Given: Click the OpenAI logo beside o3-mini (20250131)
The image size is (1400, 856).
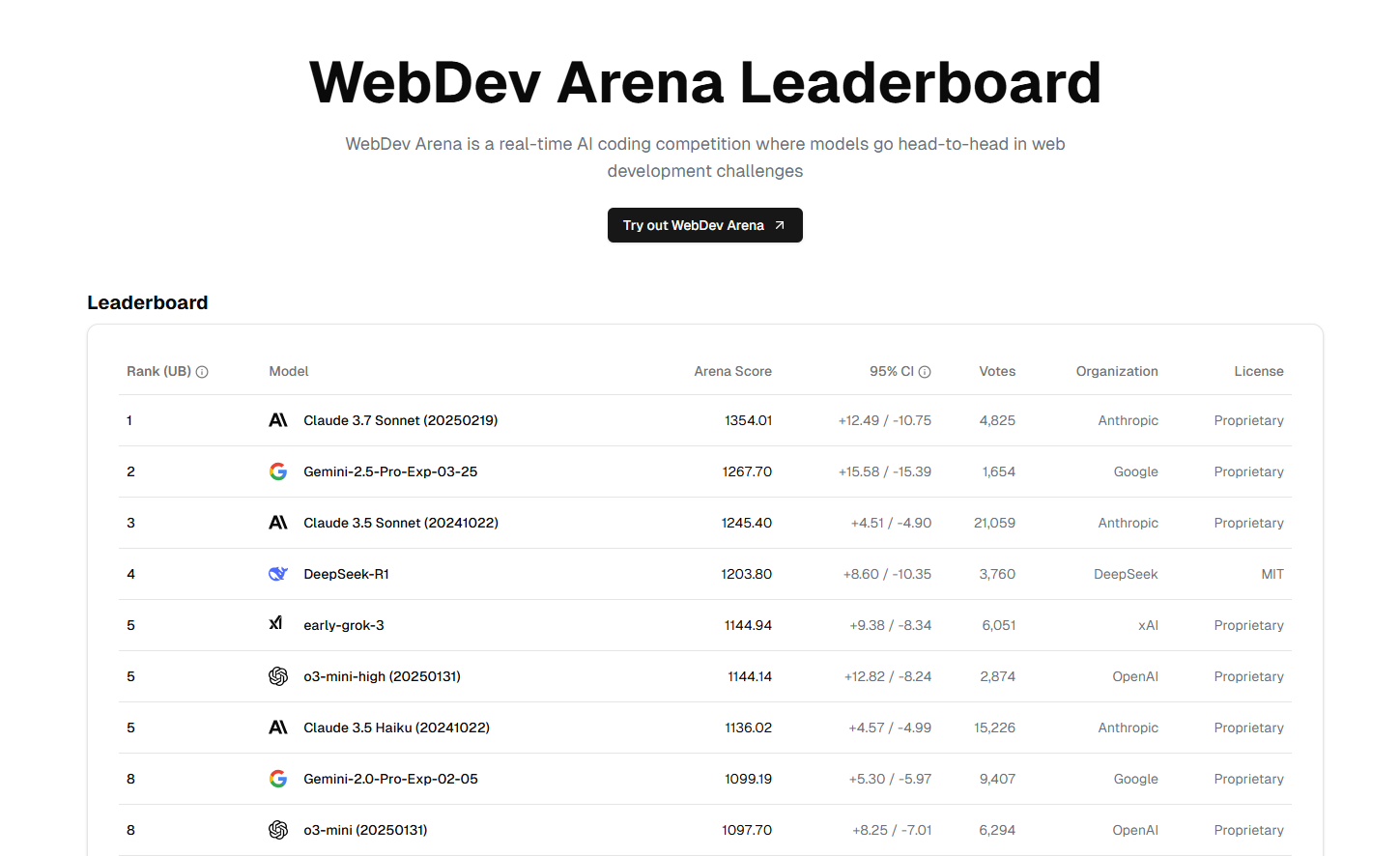Looking at the screenshot, I should coord(278,830).
